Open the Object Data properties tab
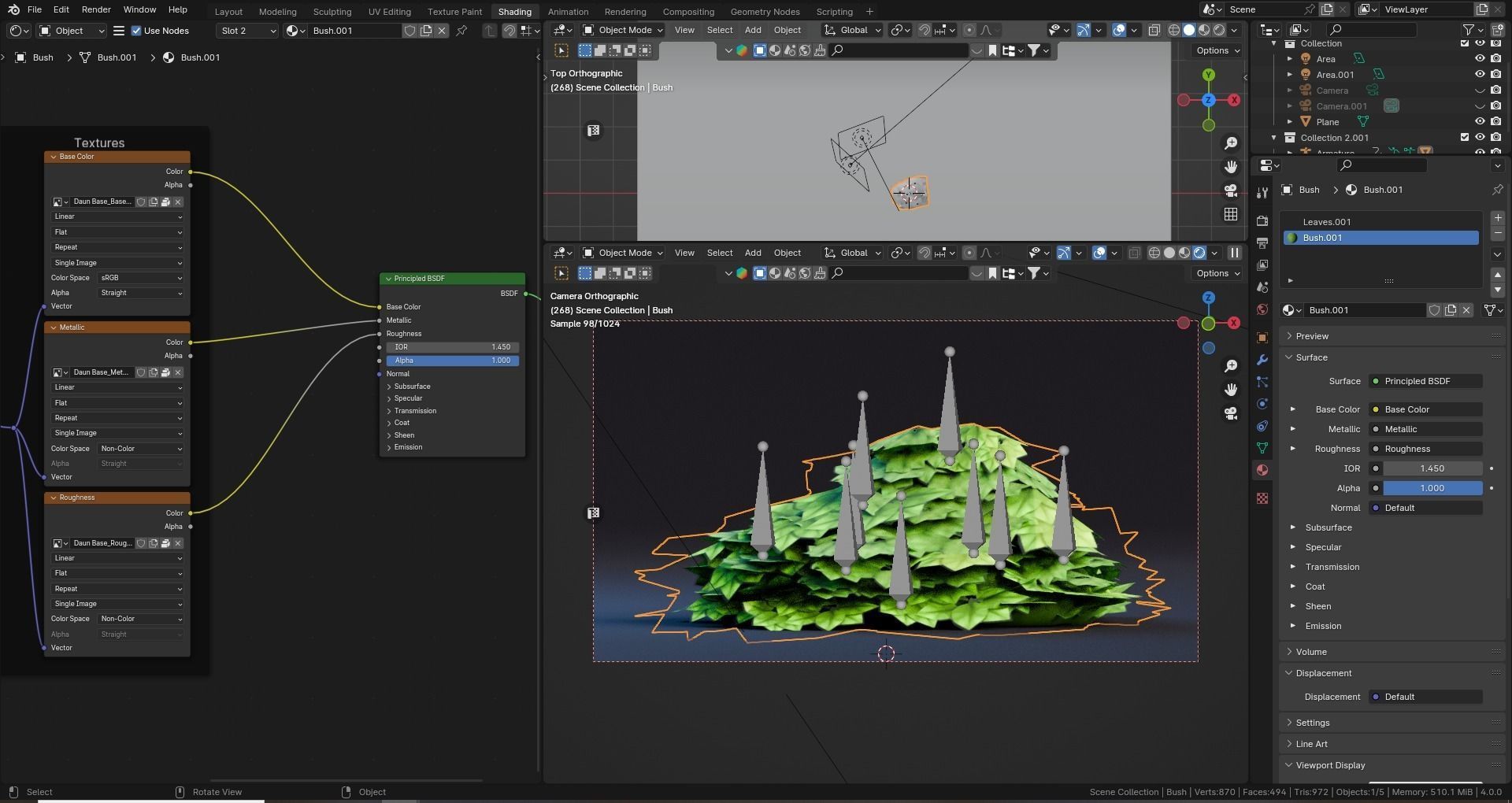This screenshot has width=1512, height=803. [x=1262, y=448]
